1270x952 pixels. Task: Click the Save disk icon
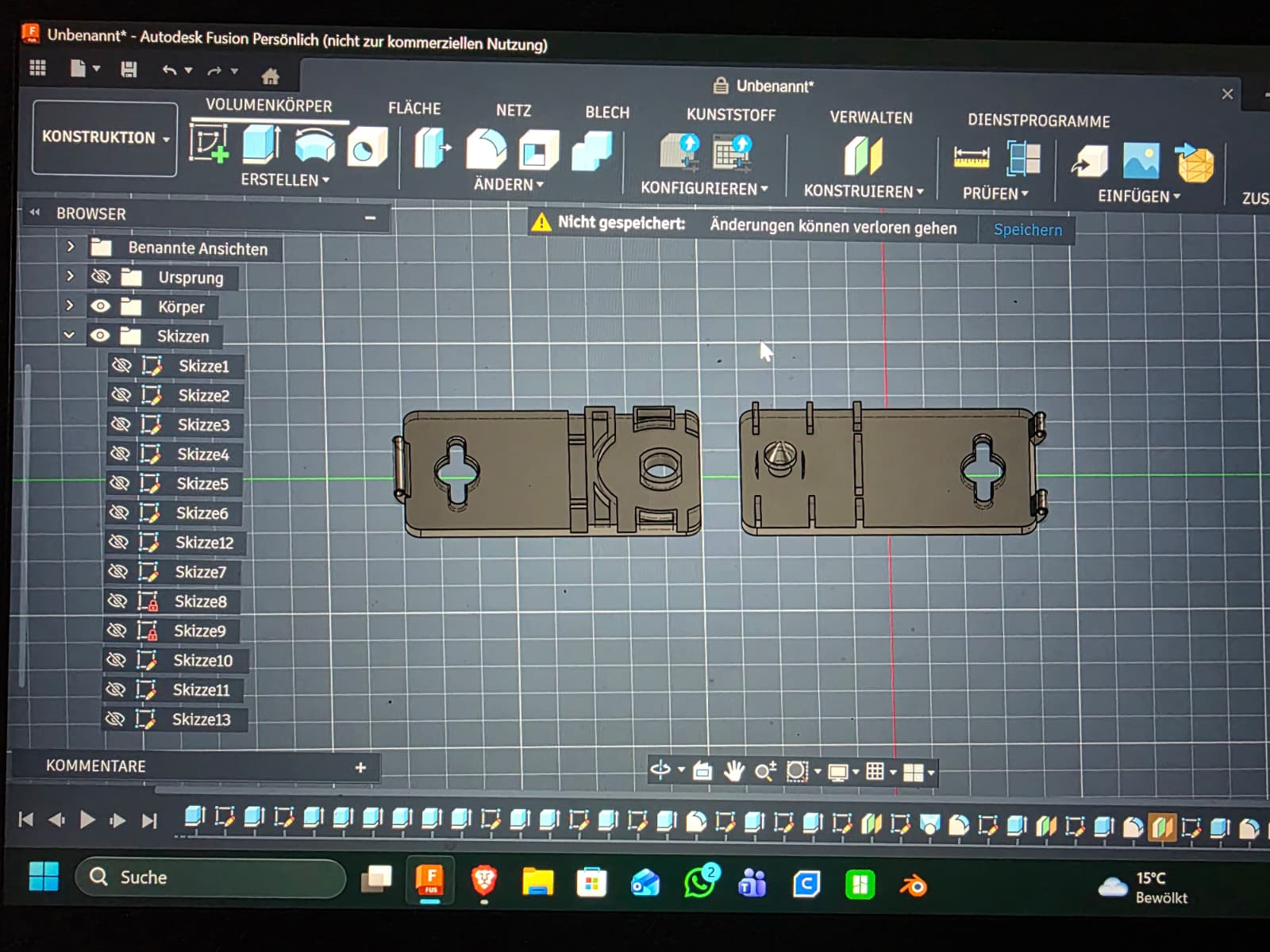(129, 69)
